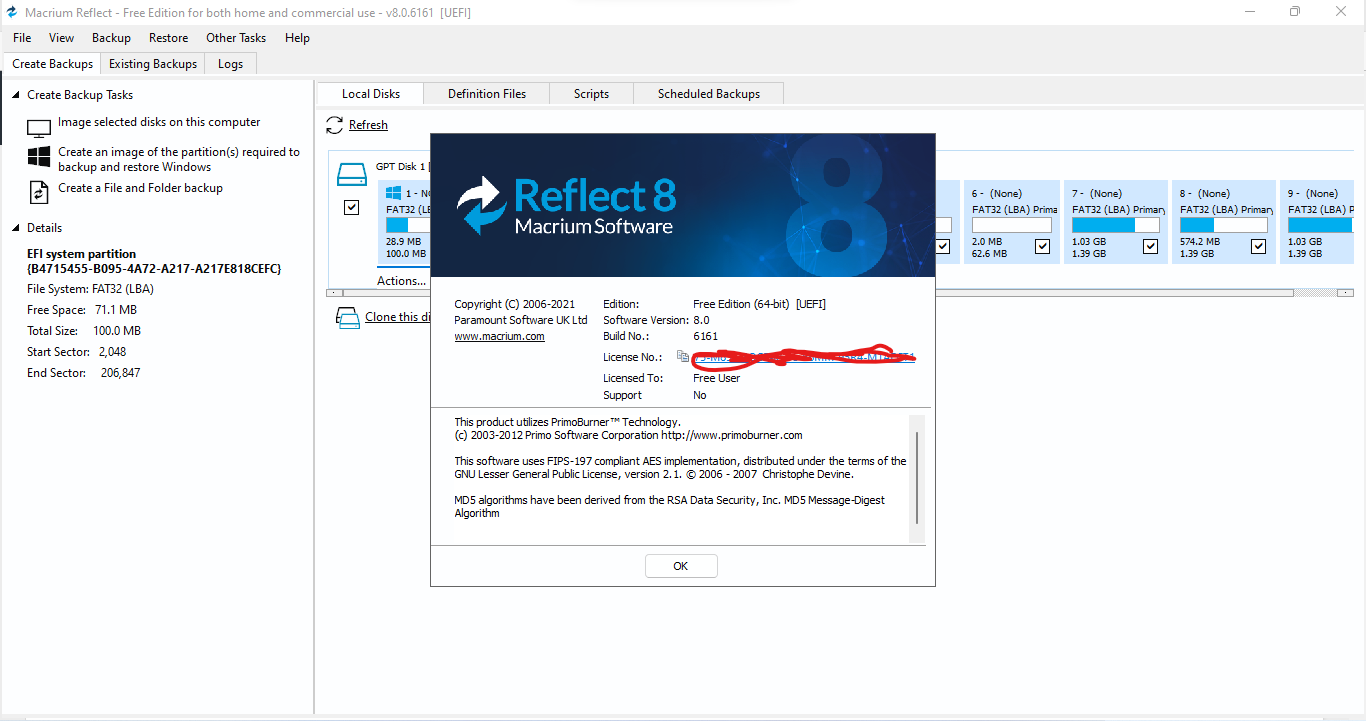Click the "7 - (None)" partition label

1097,193
